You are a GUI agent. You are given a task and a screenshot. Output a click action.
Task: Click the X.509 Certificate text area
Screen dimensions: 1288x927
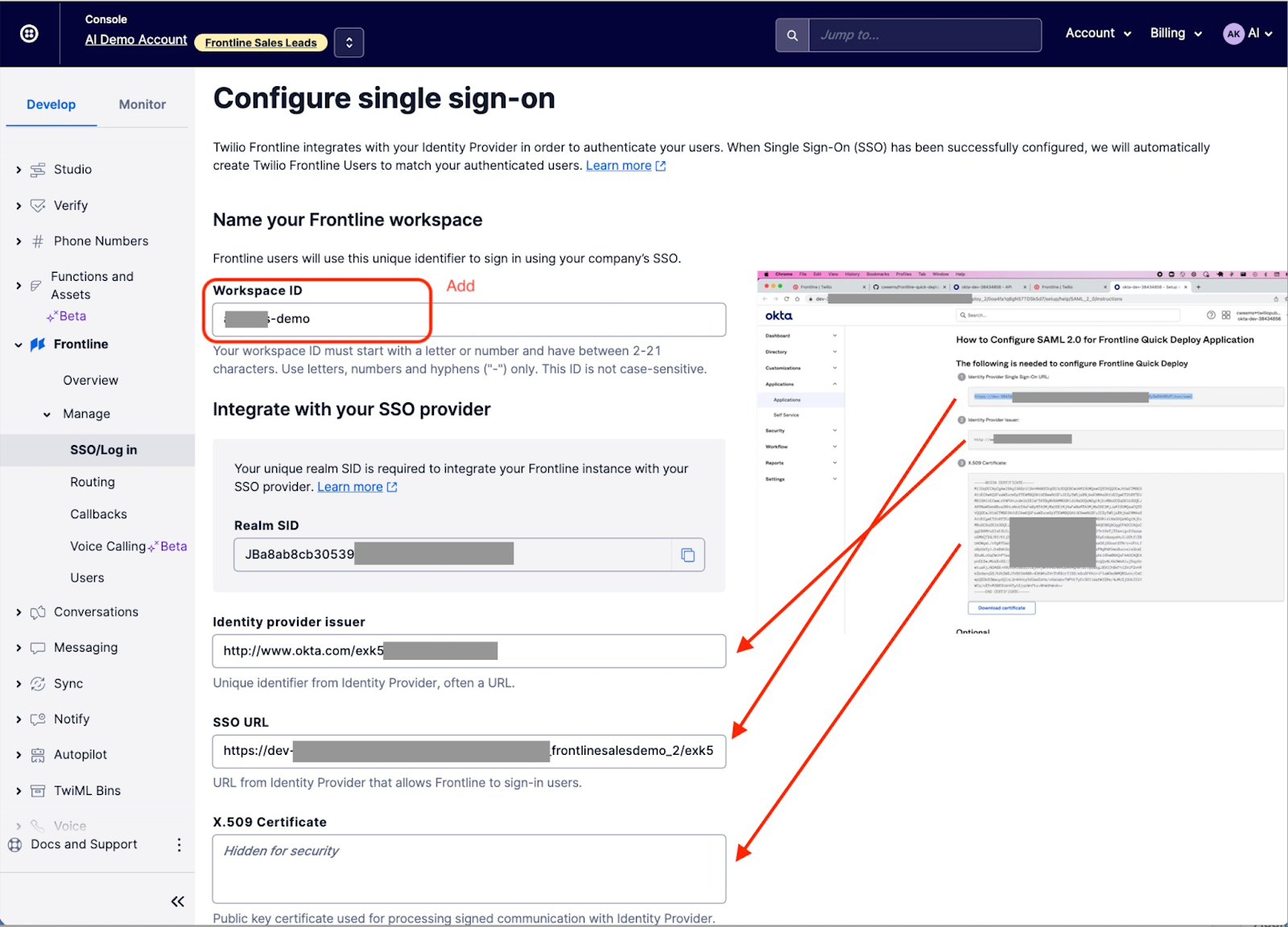(x=469, y=869)
